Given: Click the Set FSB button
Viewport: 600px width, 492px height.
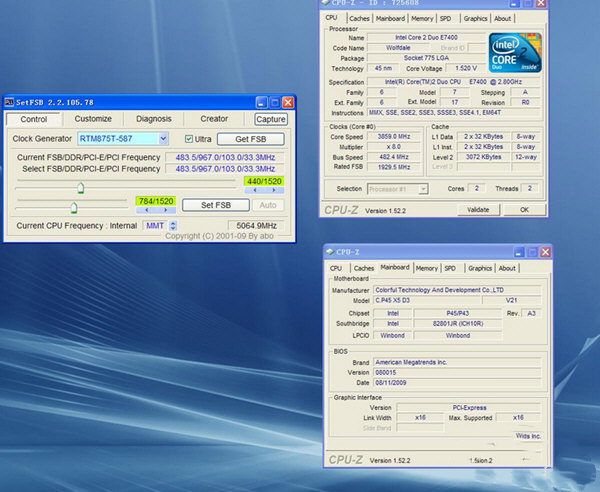Looking at the screenshot, I should [215, 205].
